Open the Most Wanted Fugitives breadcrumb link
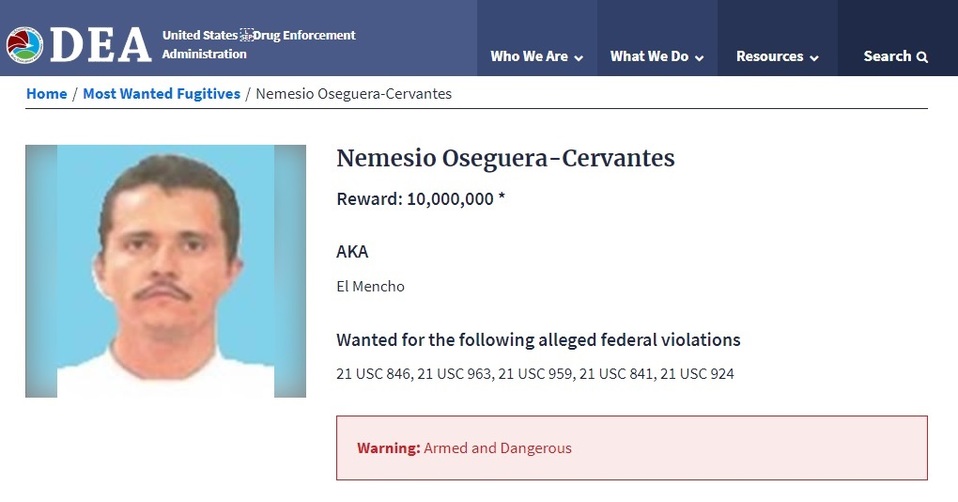958x502 pixels. [x=161, y=94]
